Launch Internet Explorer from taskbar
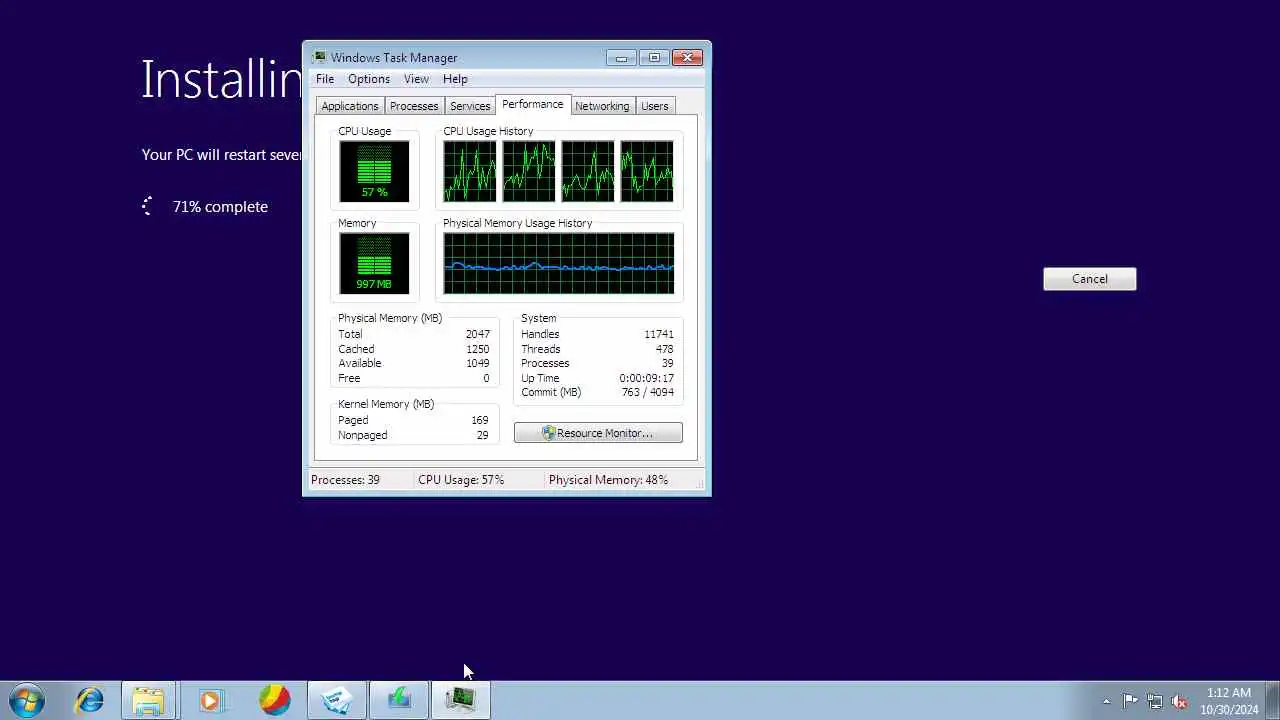Viewport: 1280px width, 720px height. (89, 700)
